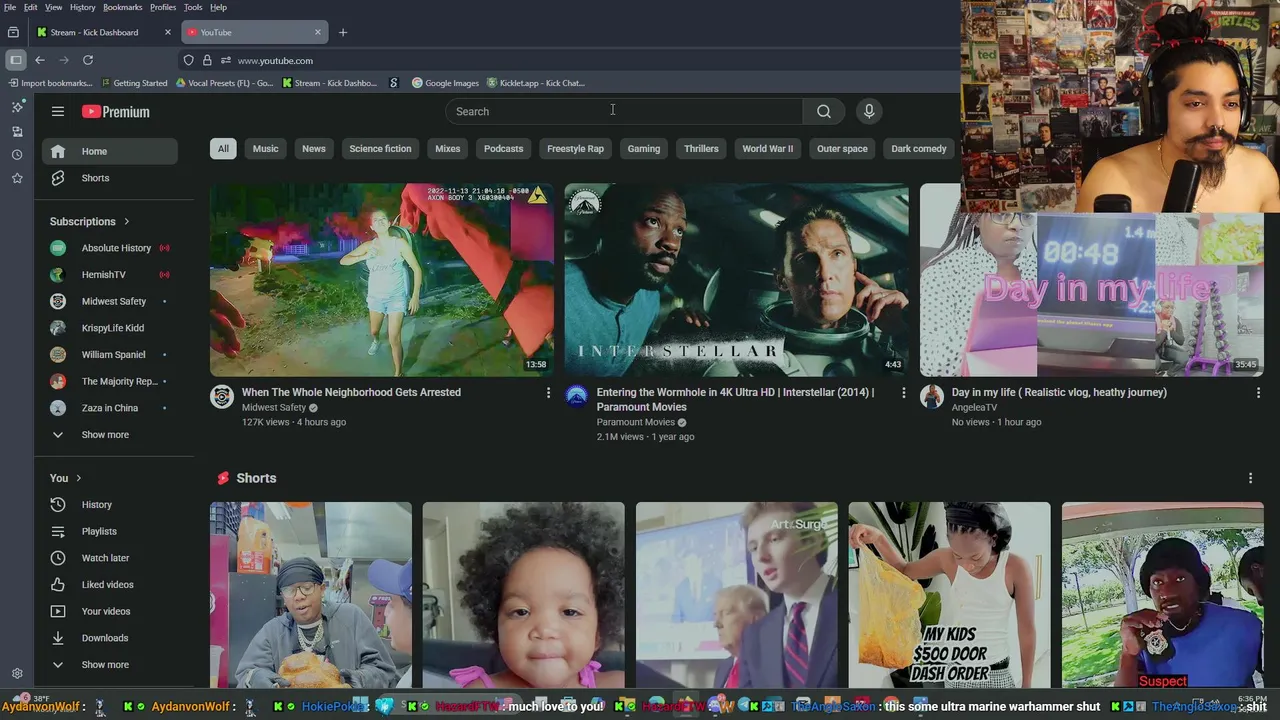
Task: Click the YouTube Premium logo
Action: click(116, 112)
